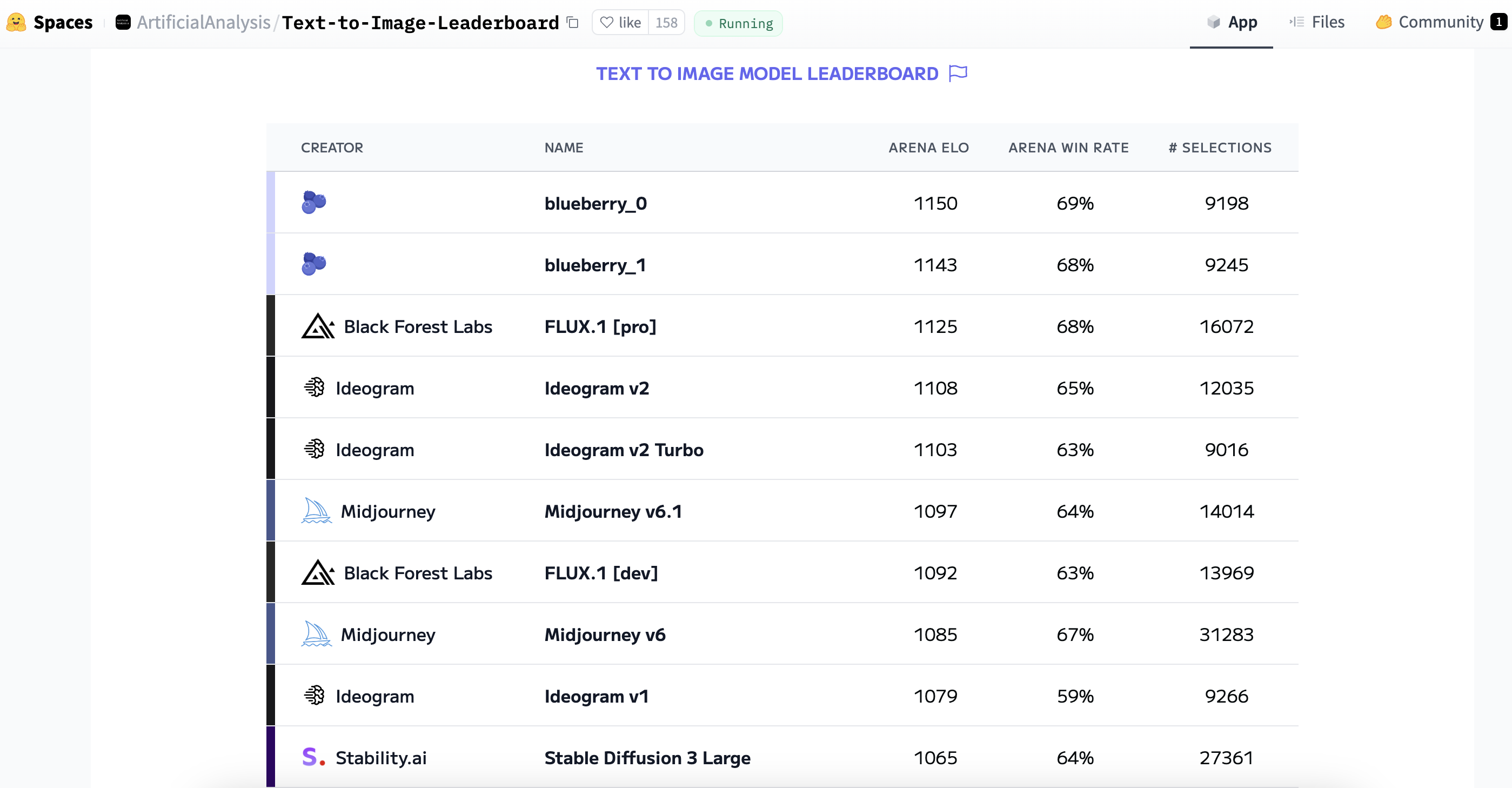This screenshot has height=788, width=1512.
Task: Click the Text to Image Model Leaderboard heading
Action: click(767, 74)
